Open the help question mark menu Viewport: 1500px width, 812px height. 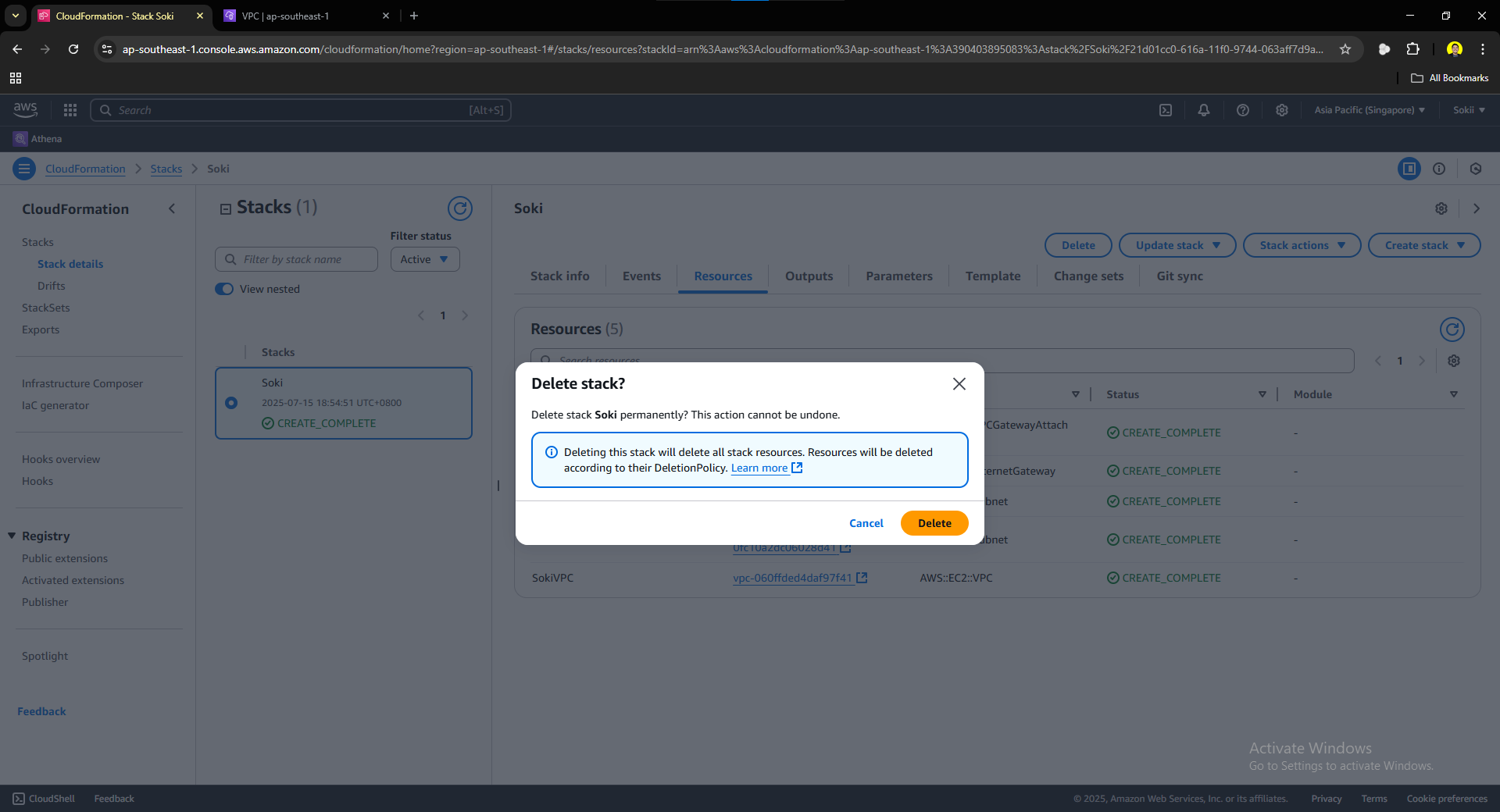(1242, 110)
